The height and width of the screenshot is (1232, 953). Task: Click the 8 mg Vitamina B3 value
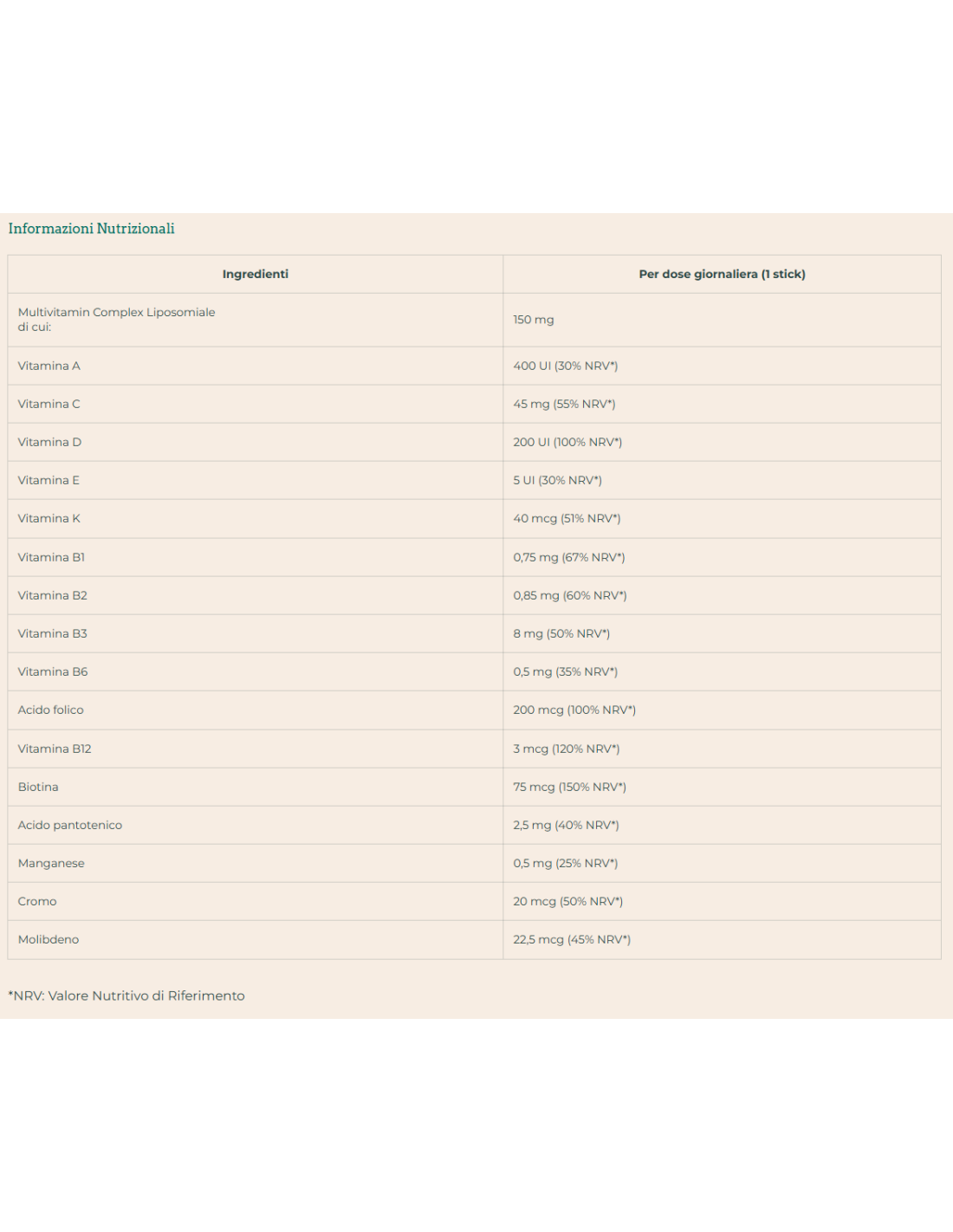561,633
